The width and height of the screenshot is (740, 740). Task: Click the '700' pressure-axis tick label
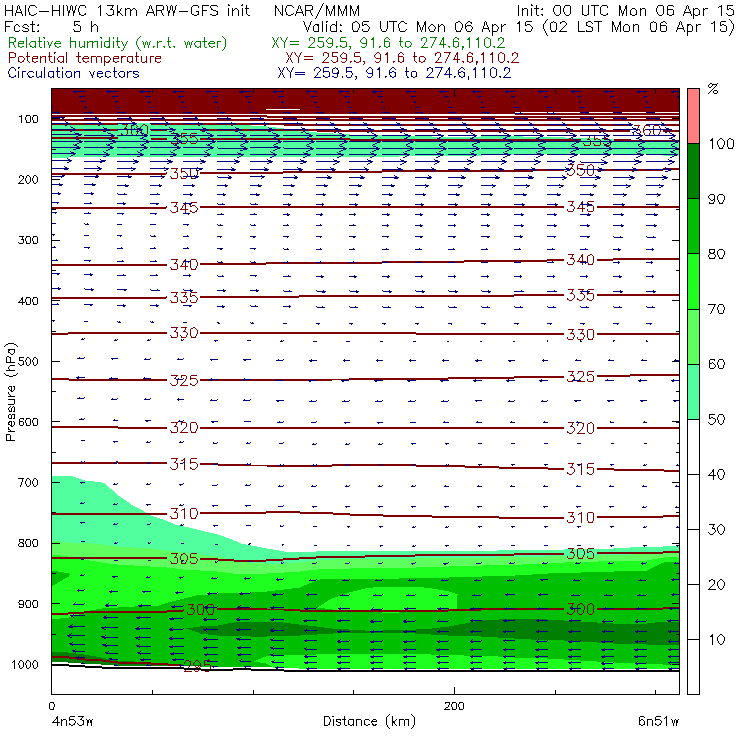(x=28, y=483)
